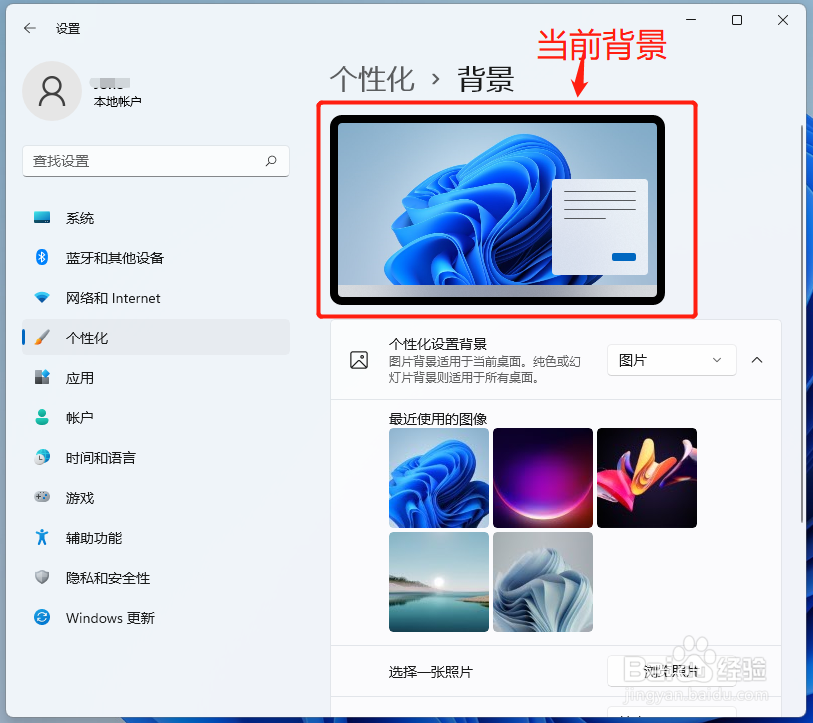The height and width of the screenshot is (723, 813).
Task: Click the 辅助功能 text label
Action: 94,538
